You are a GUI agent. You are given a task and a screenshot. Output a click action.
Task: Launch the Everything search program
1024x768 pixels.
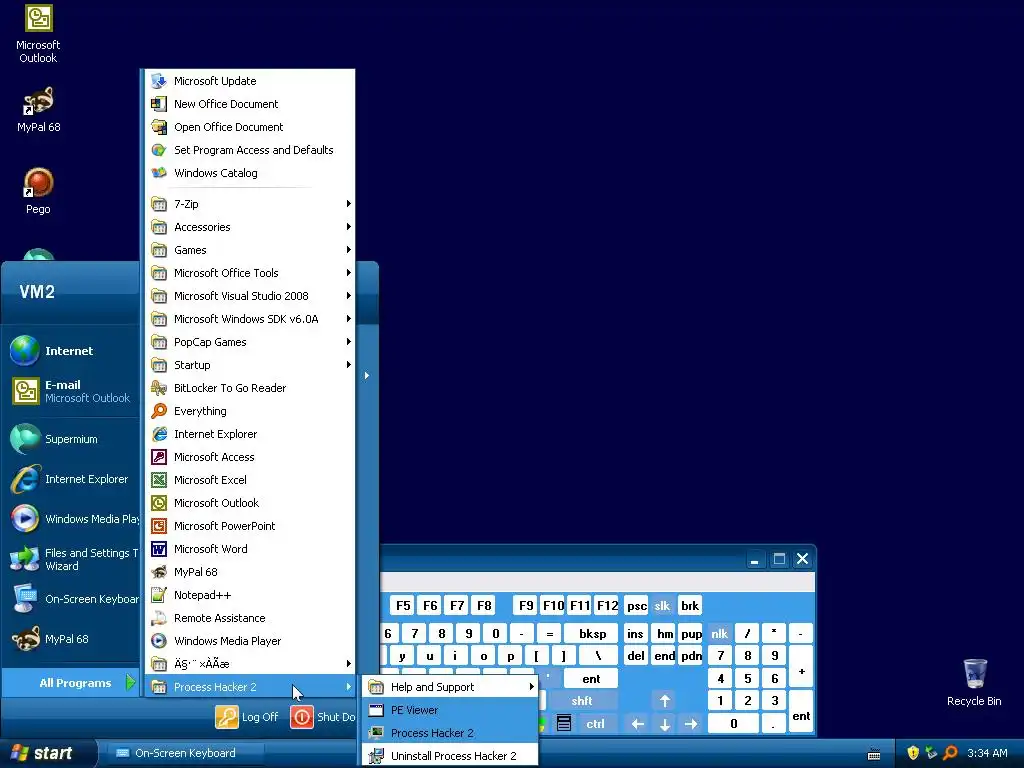coord(249,411)
